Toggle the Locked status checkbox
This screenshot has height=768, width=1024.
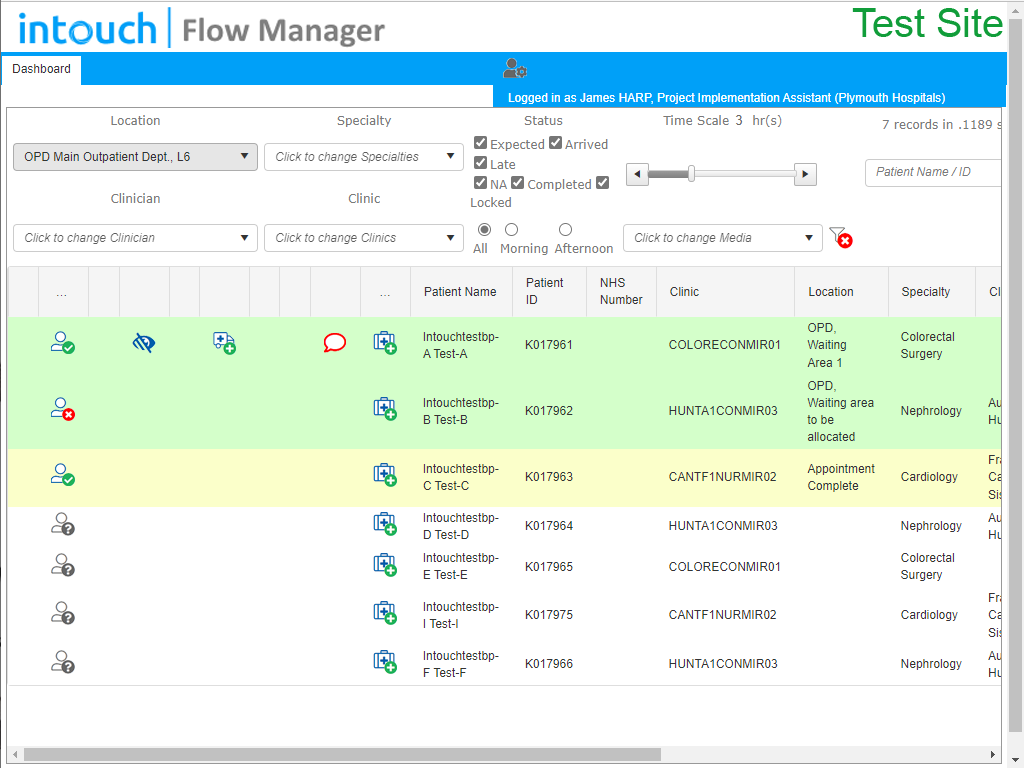click(603, 183)
